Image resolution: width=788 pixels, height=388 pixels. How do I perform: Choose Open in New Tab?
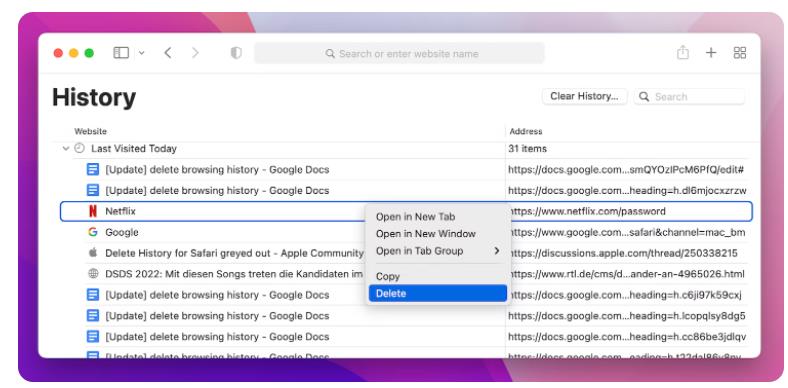[416, 217]
